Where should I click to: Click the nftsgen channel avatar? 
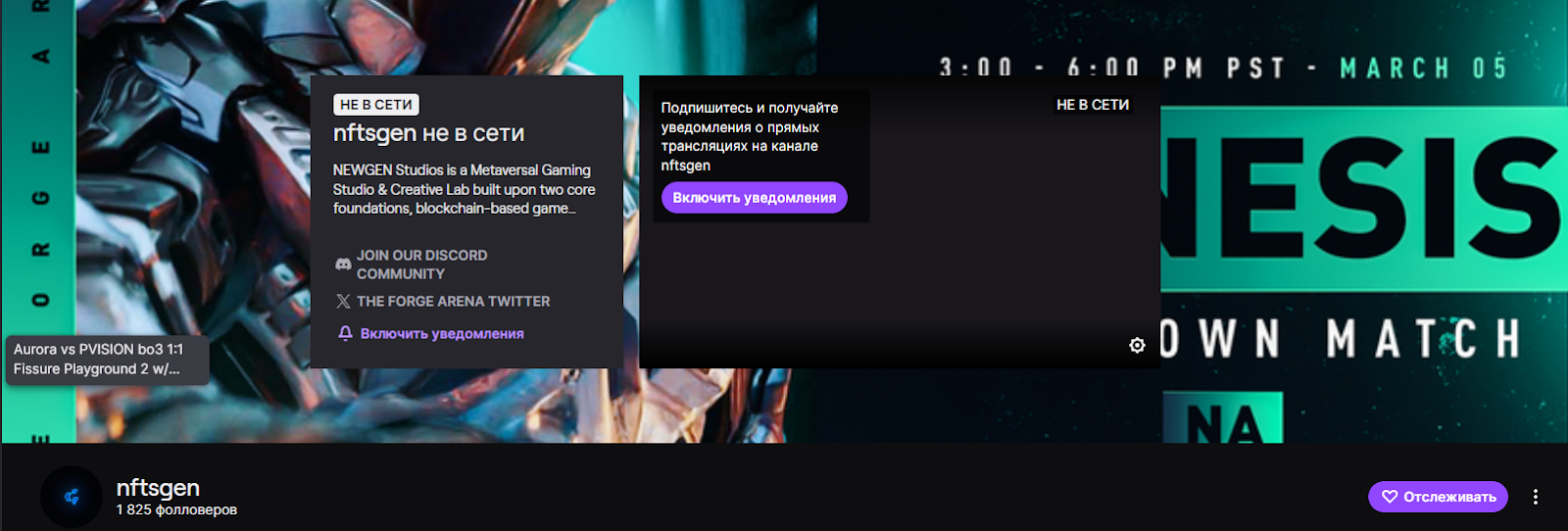point(72,497)
